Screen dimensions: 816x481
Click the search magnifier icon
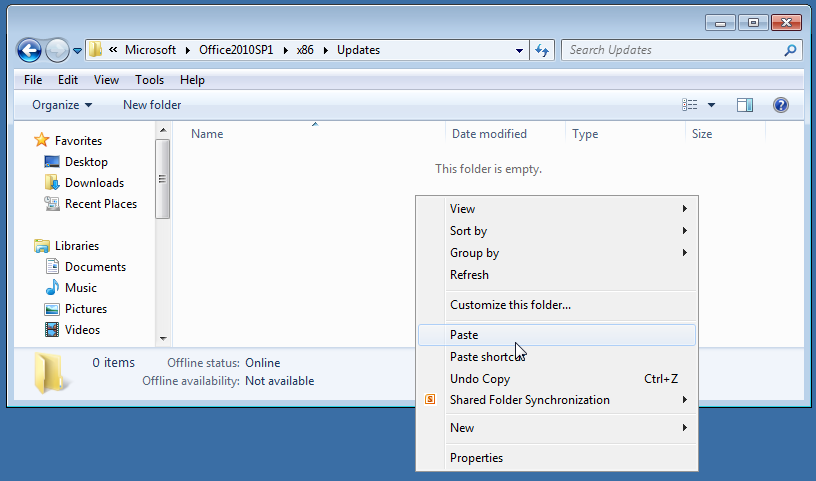[790, 50]
